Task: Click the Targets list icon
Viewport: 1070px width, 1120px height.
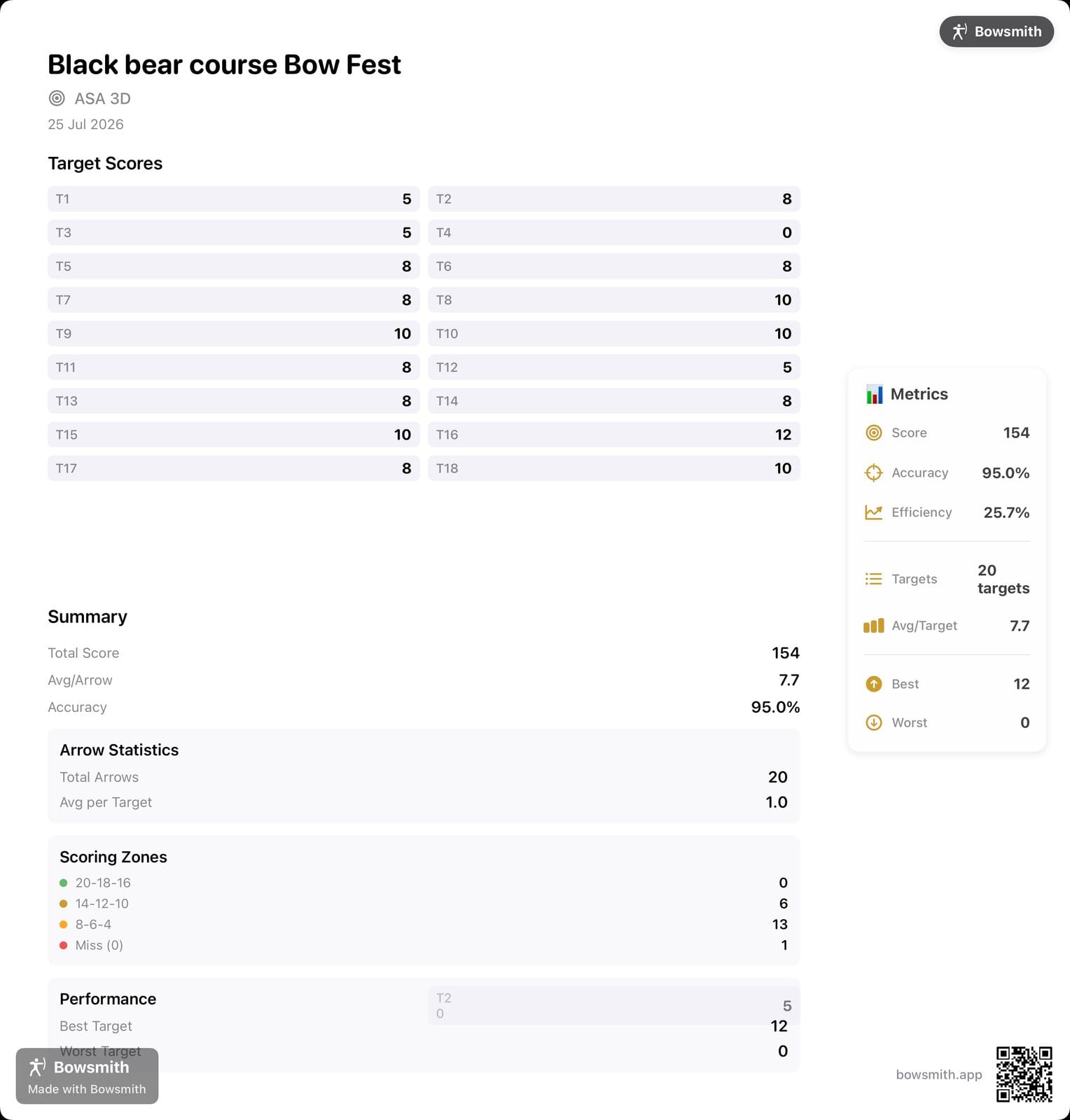Action: pyautogui.click(x=874, y=579)
